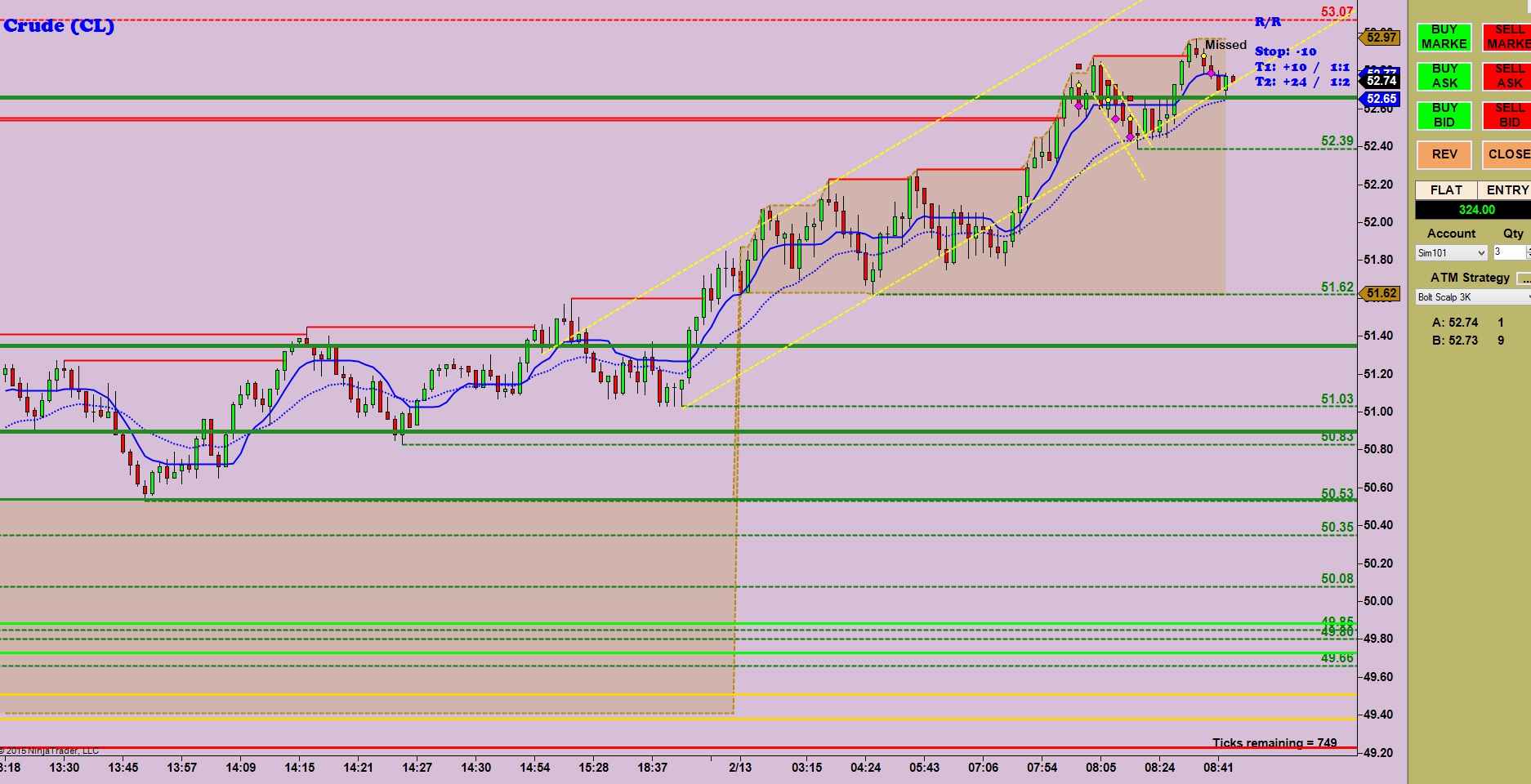Viewport: 1531px width, 784px height.
Task: Open ATM Strategy dropdown Bolt Scalp 3K
Action: (x=1473, y=297)
